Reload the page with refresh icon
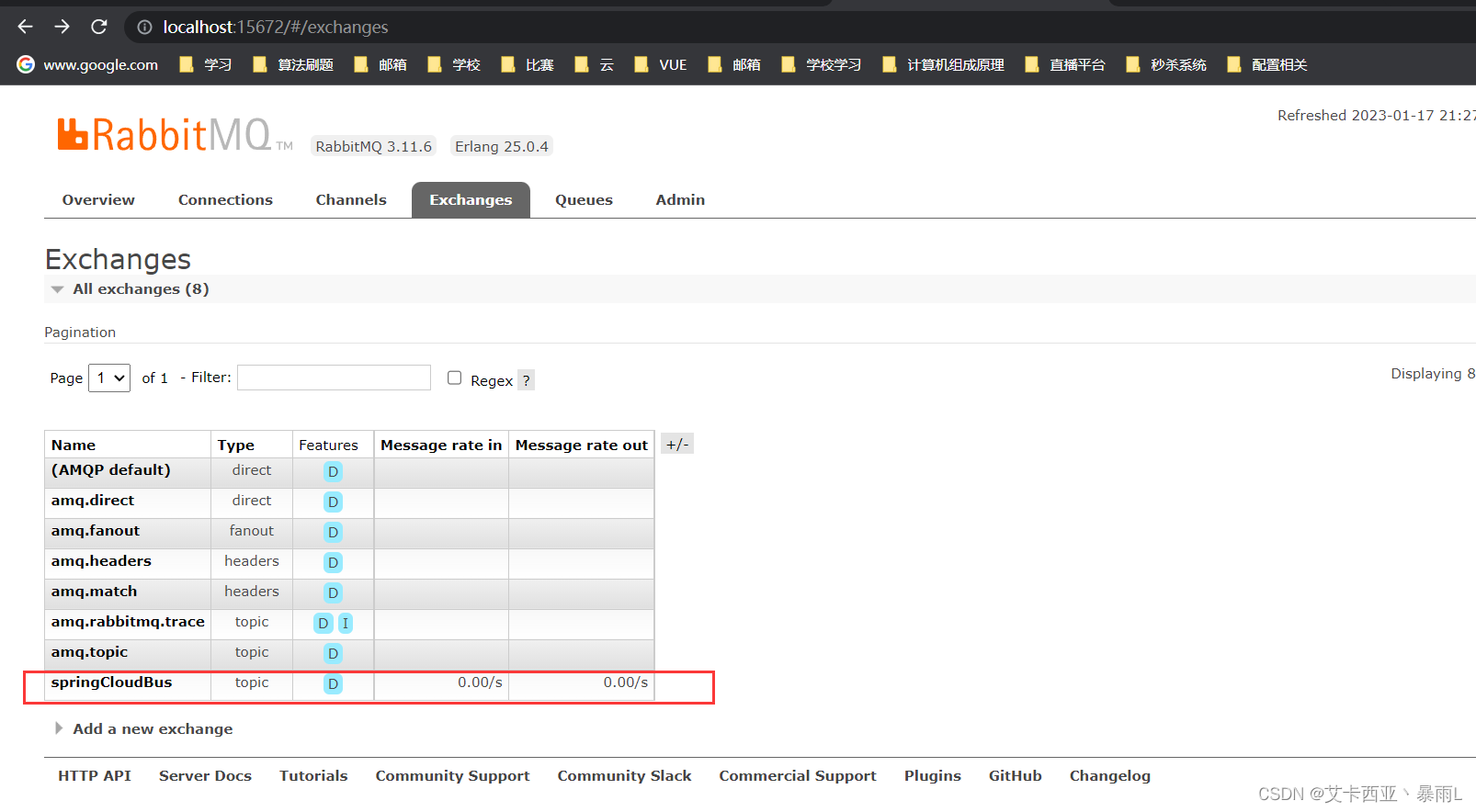Image resolution: width=1476 pixels, height=812 pixels. pos(99,27)
